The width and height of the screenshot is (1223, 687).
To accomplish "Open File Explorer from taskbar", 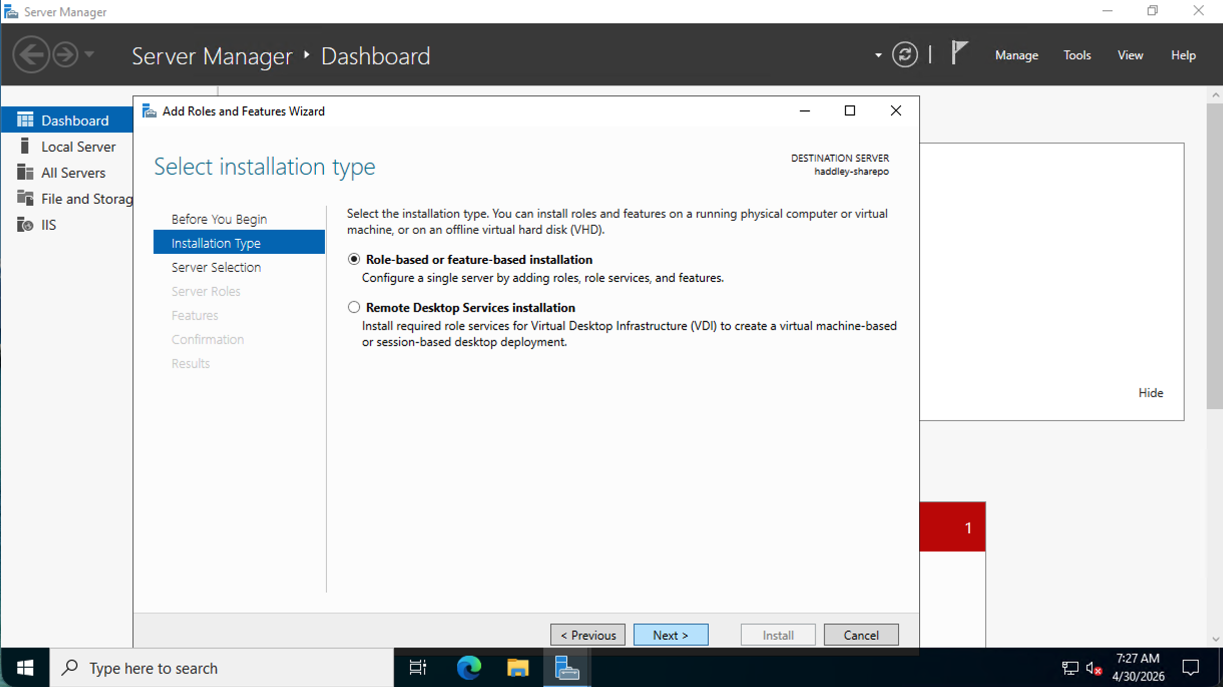I will pyautogui.click(x=517, y=667).
